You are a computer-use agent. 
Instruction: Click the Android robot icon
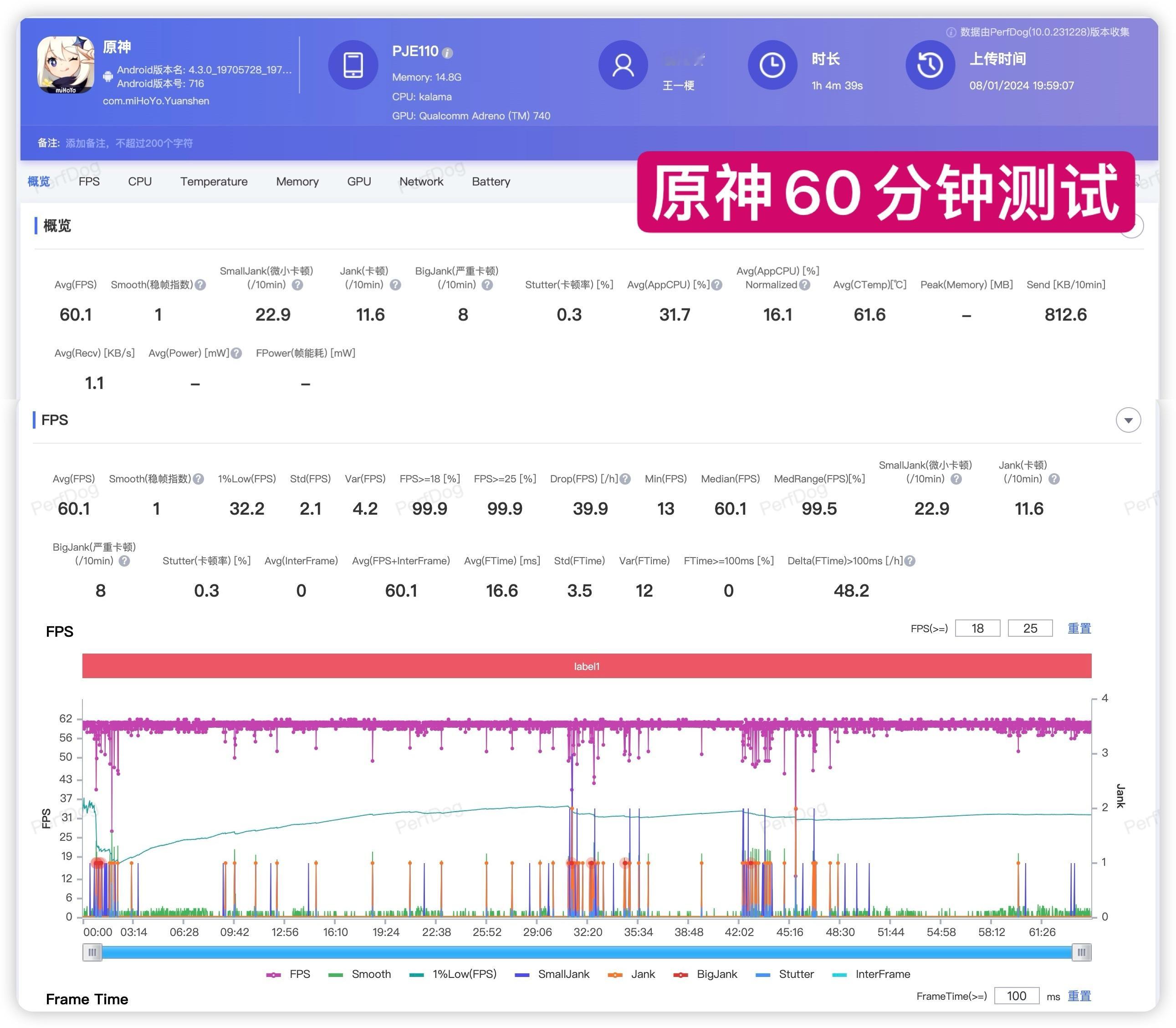click(x=108, y=77)
